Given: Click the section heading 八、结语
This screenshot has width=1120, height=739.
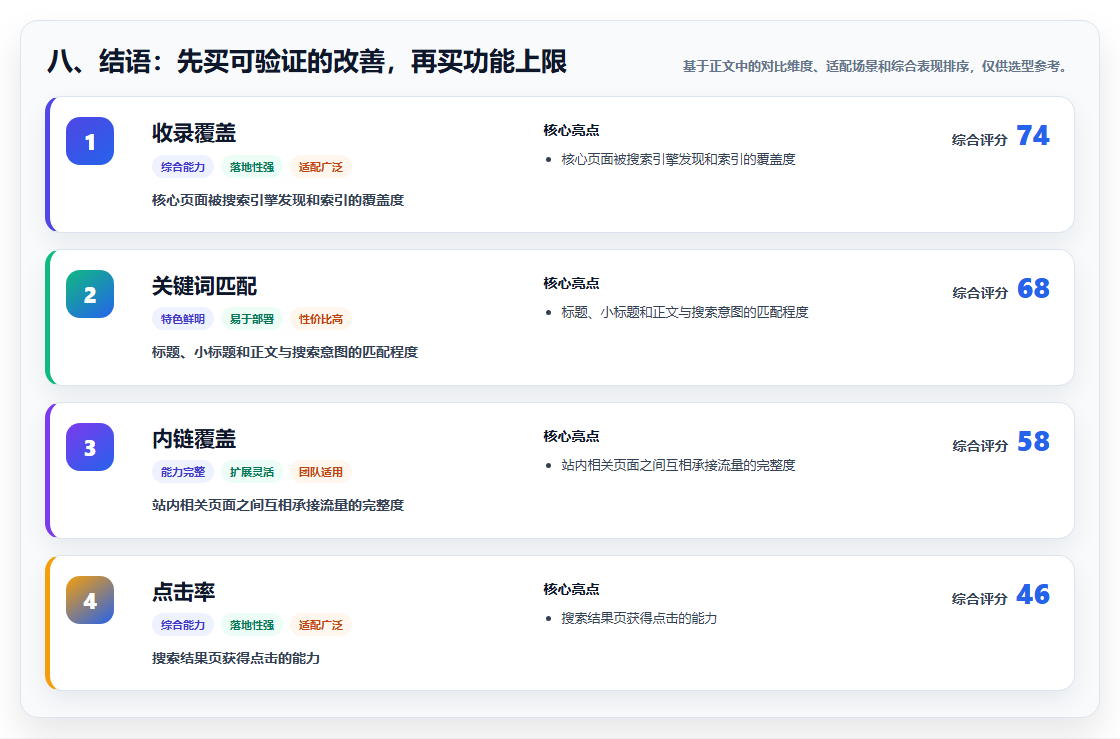Looking at the screenshot, I should coord(307,61).
